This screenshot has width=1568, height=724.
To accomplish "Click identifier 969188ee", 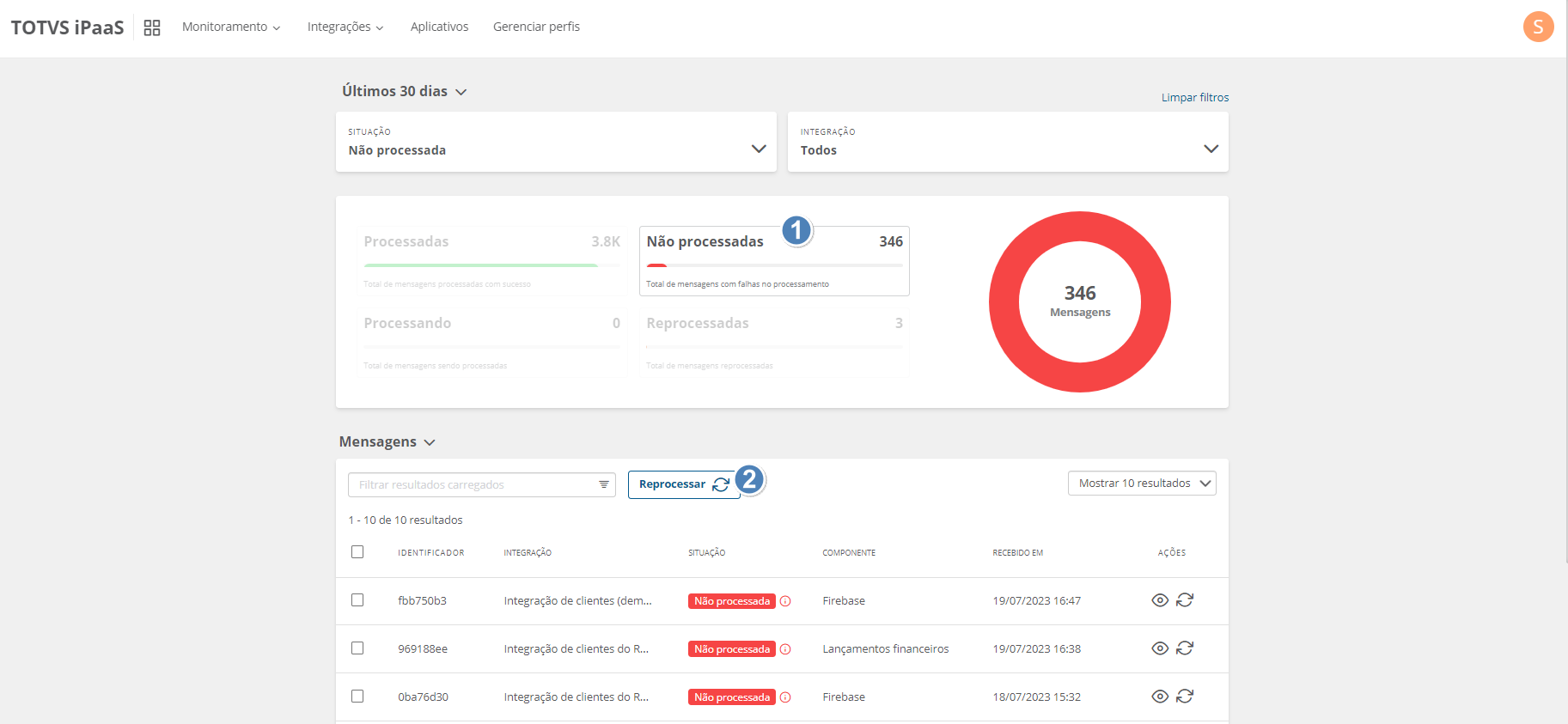I will pyautogui.click(x=423, y=648).
